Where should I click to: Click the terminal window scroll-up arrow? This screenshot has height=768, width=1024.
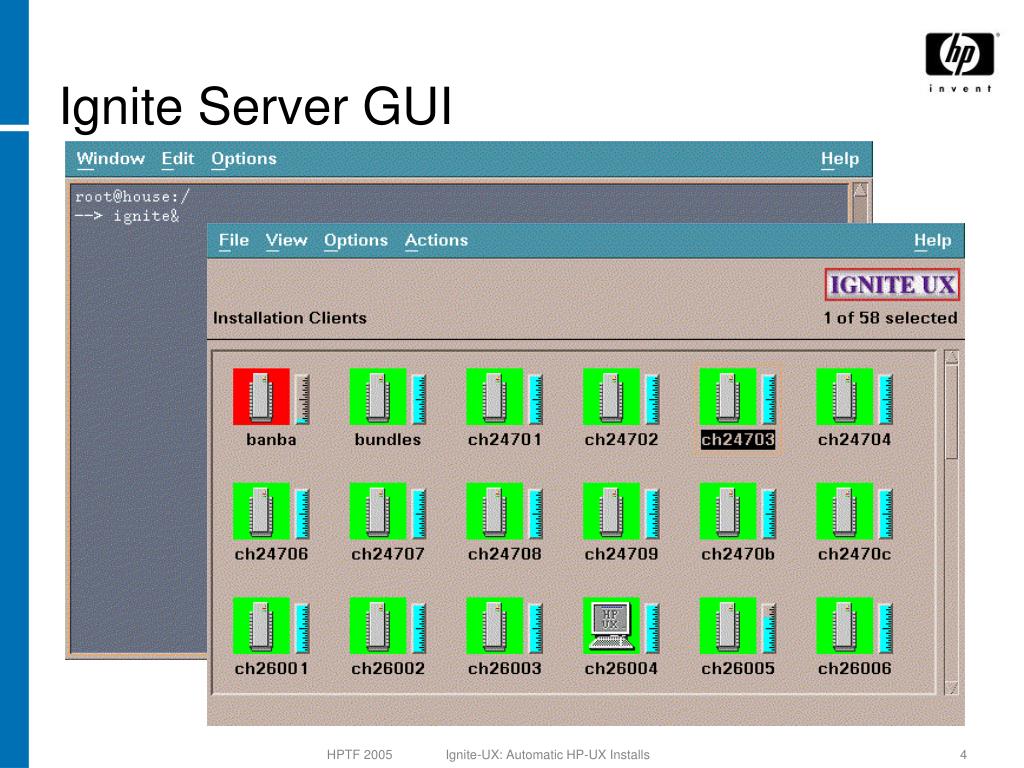[x=859, y=190]
